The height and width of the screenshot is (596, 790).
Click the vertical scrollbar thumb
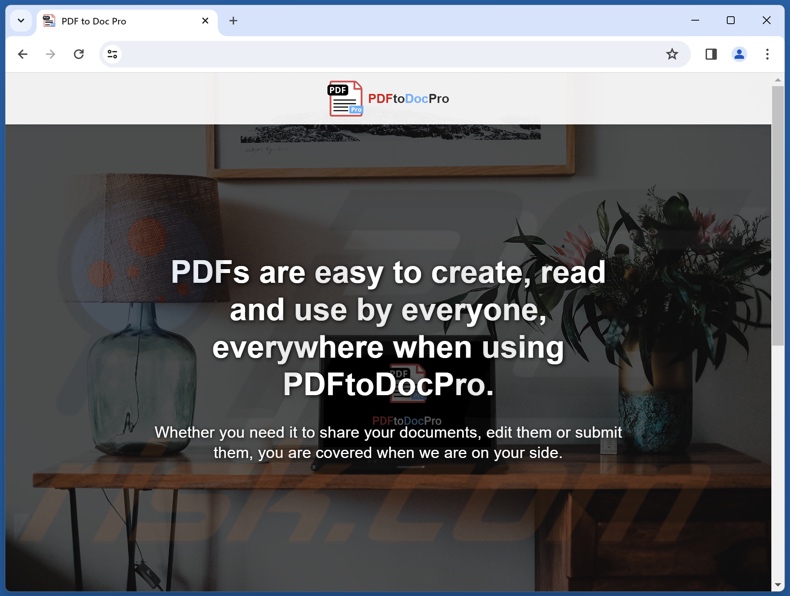tap(778, 216)
